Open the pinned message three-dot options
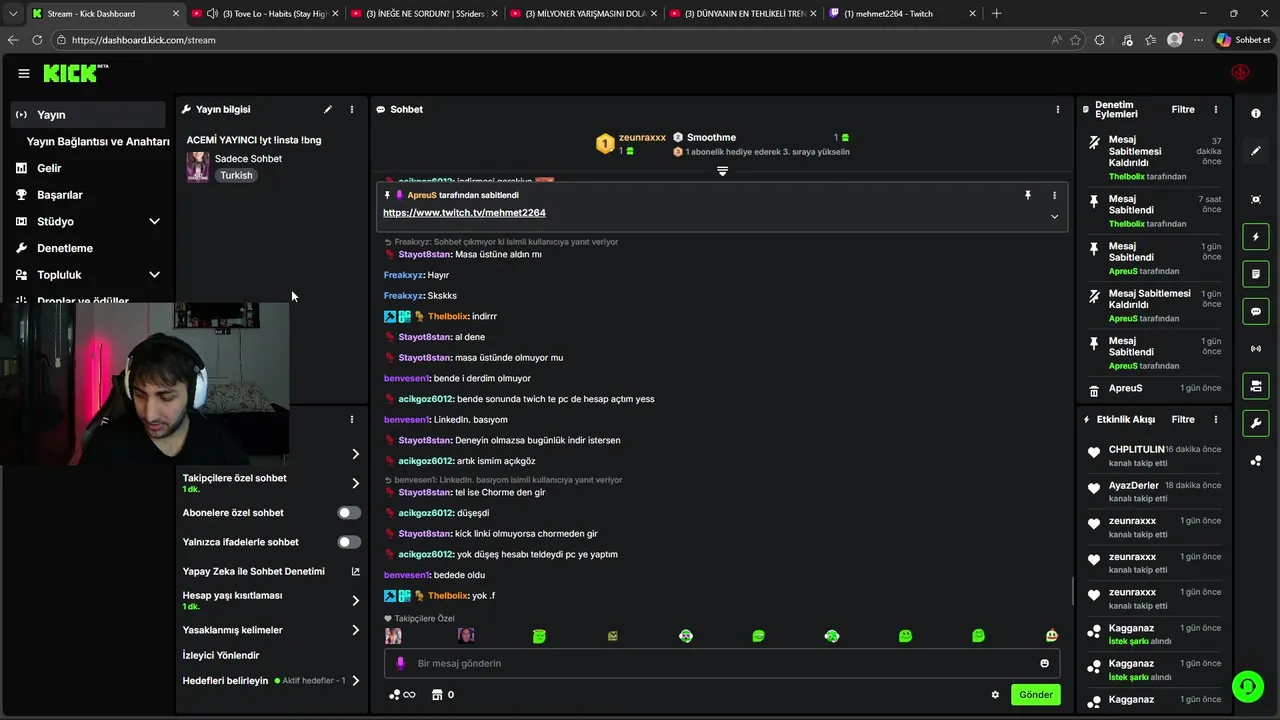The width and height of the screenshot is (1280, 720). [x=1054, y=195]
